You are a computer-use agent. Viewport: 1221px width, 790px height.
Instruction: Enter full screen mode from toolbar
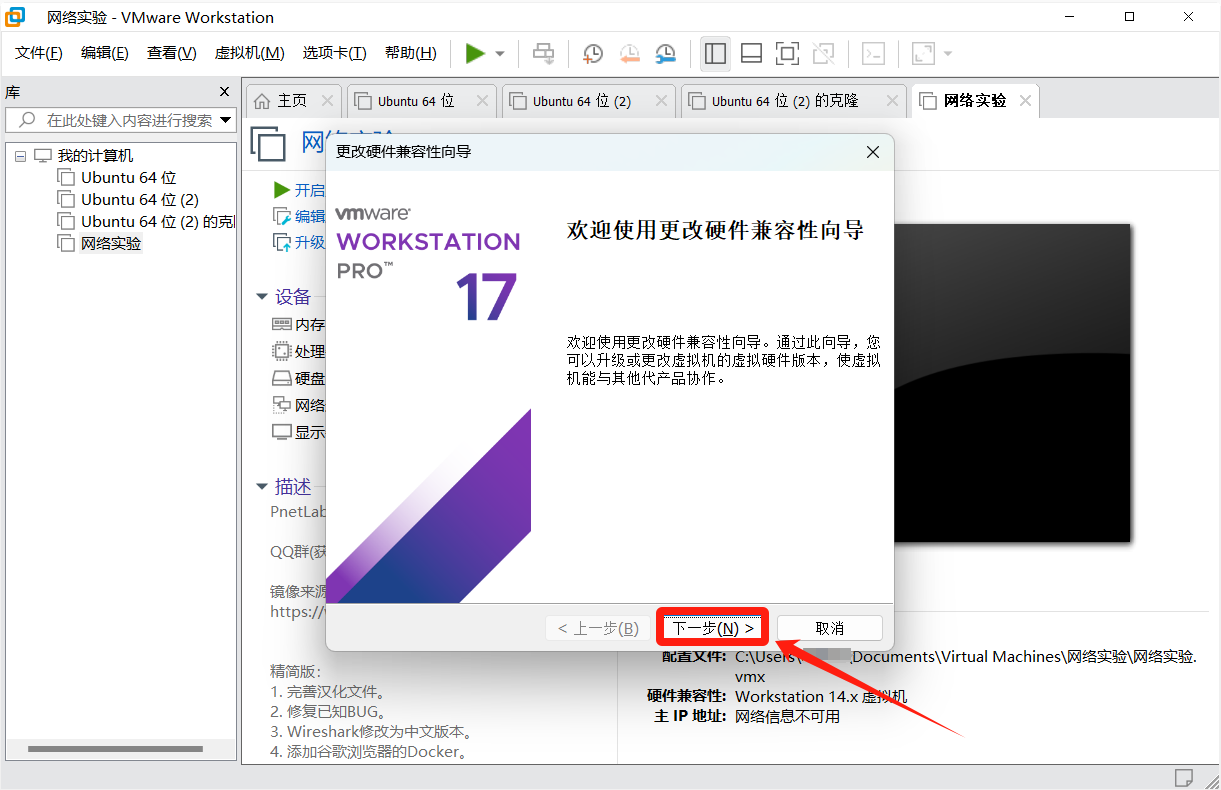(x=787, y=53)
